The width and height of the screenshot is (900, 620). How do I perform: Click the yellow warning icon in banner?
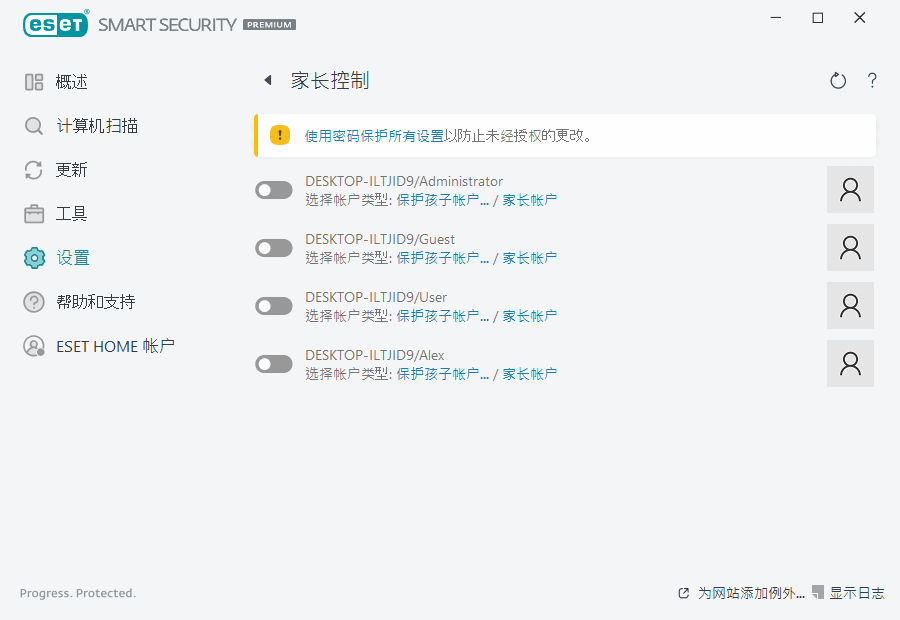click(280, 135)
